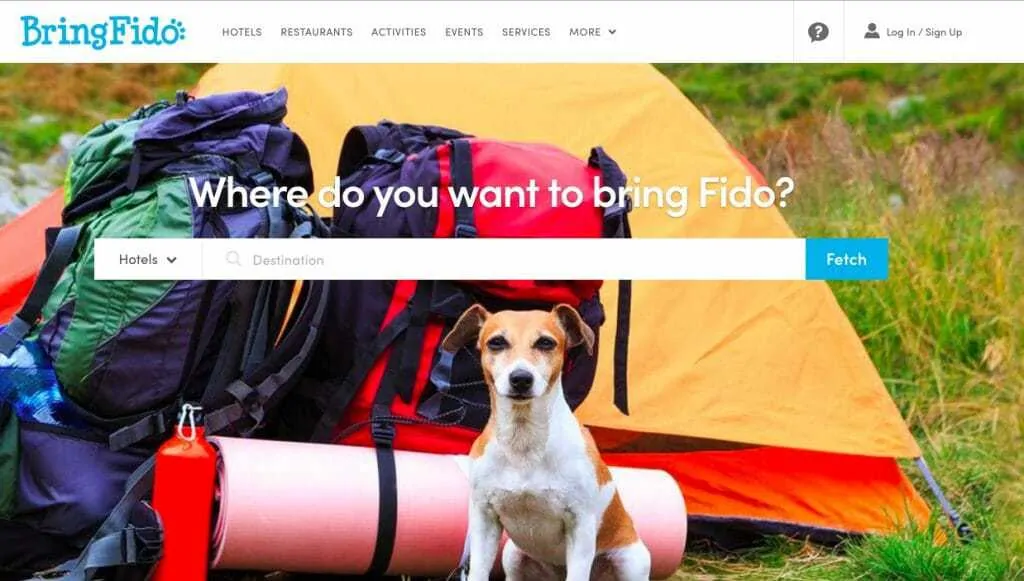Focus the Destination search input field
The height and width of the screenshot is (581, 1024).
(x=504, y=259)
